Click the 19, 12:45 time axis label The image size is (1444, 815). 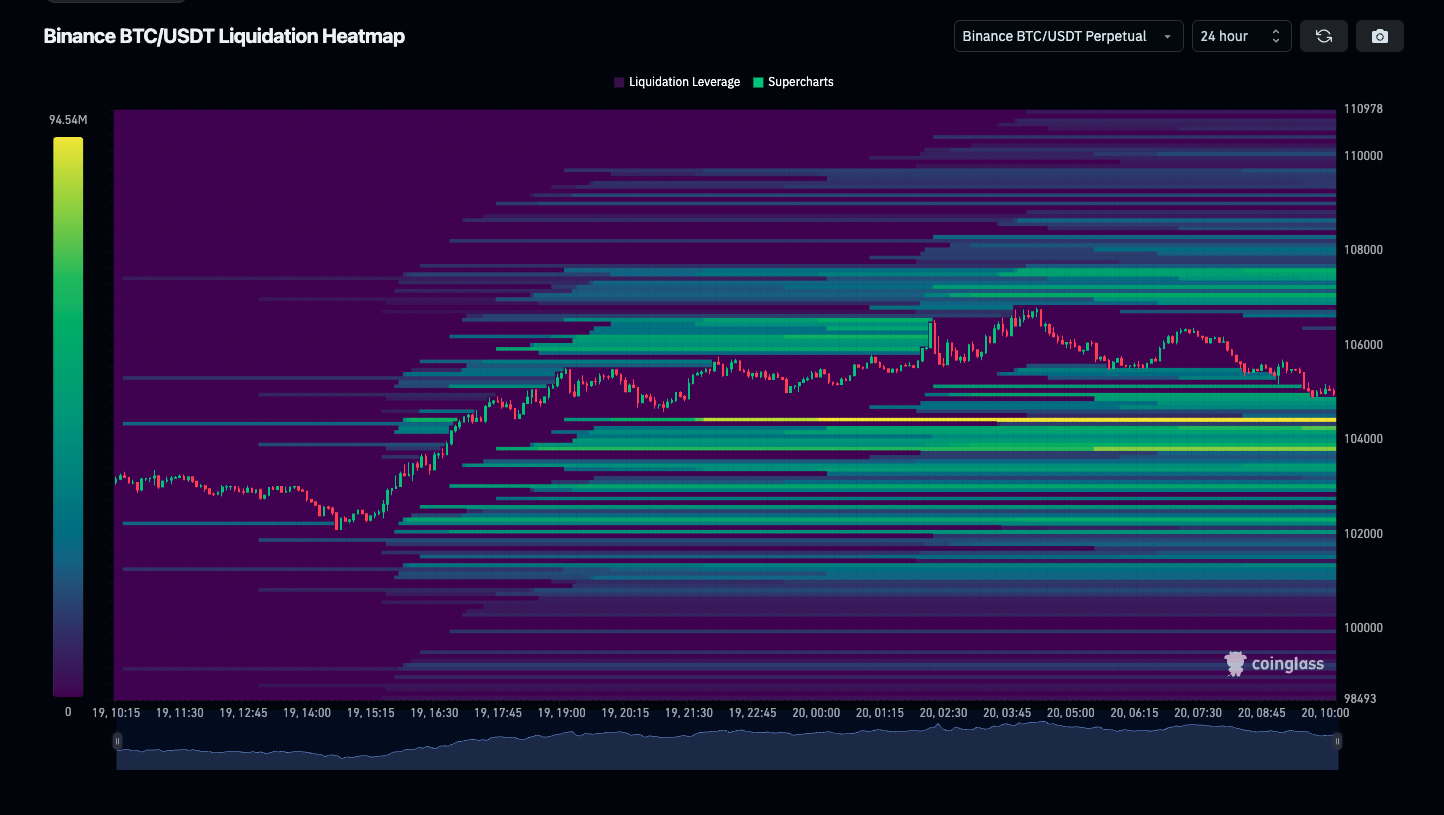tap(243, 713)
